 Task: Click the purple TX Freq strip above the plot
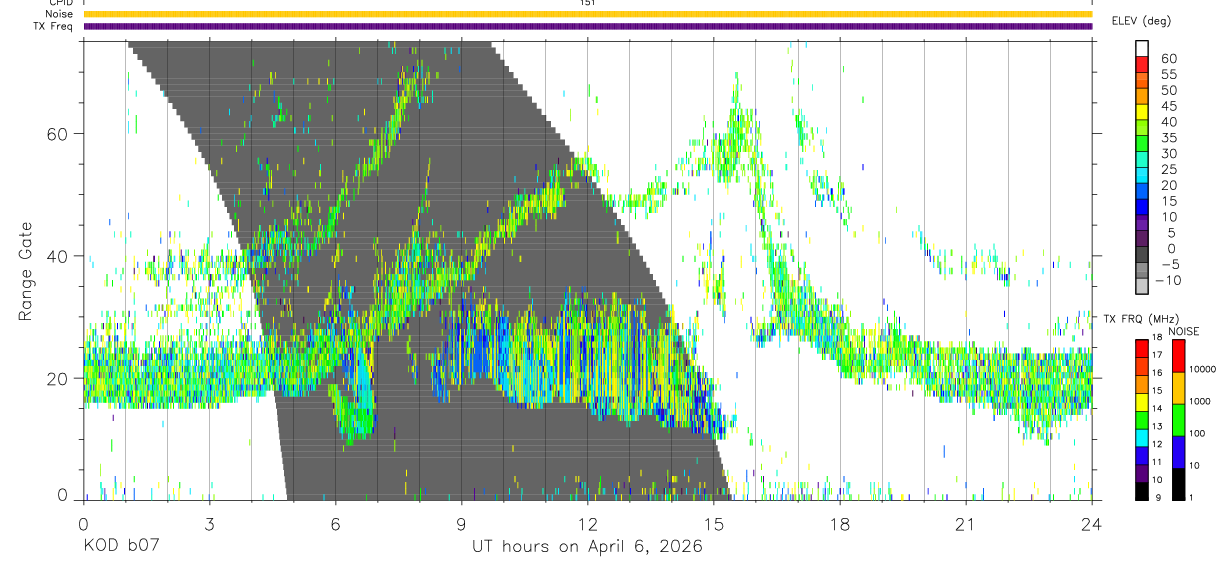click(588, 26)
